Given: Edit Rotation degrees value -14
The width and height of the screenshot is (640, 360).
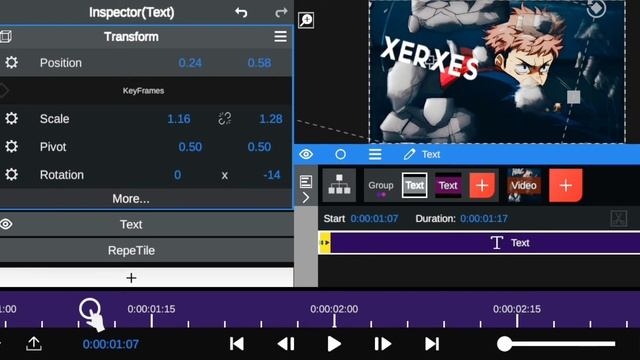Looking at the screenshot, I should pos(272,175).
